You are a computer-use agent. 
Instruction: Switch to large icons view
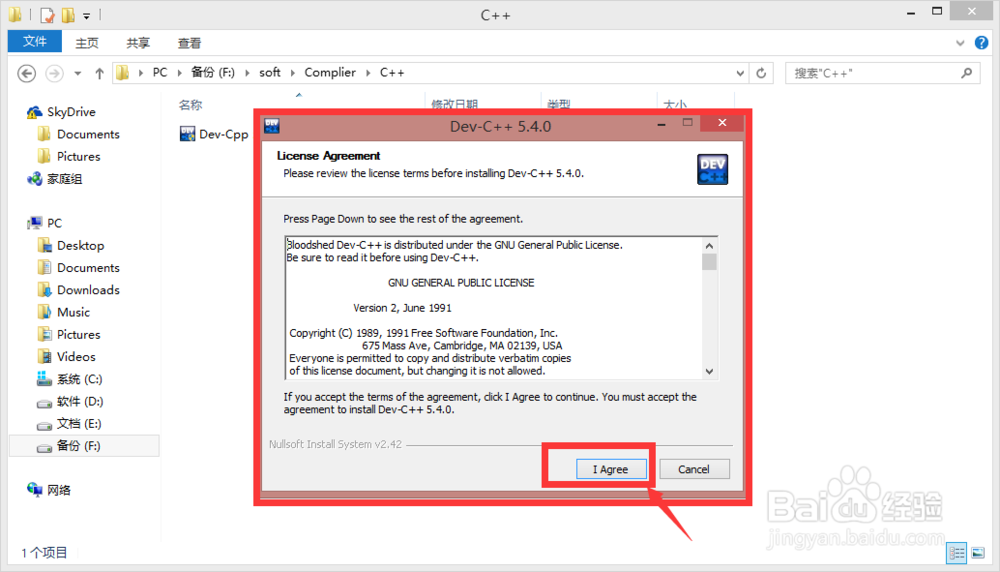coord(978,553)
